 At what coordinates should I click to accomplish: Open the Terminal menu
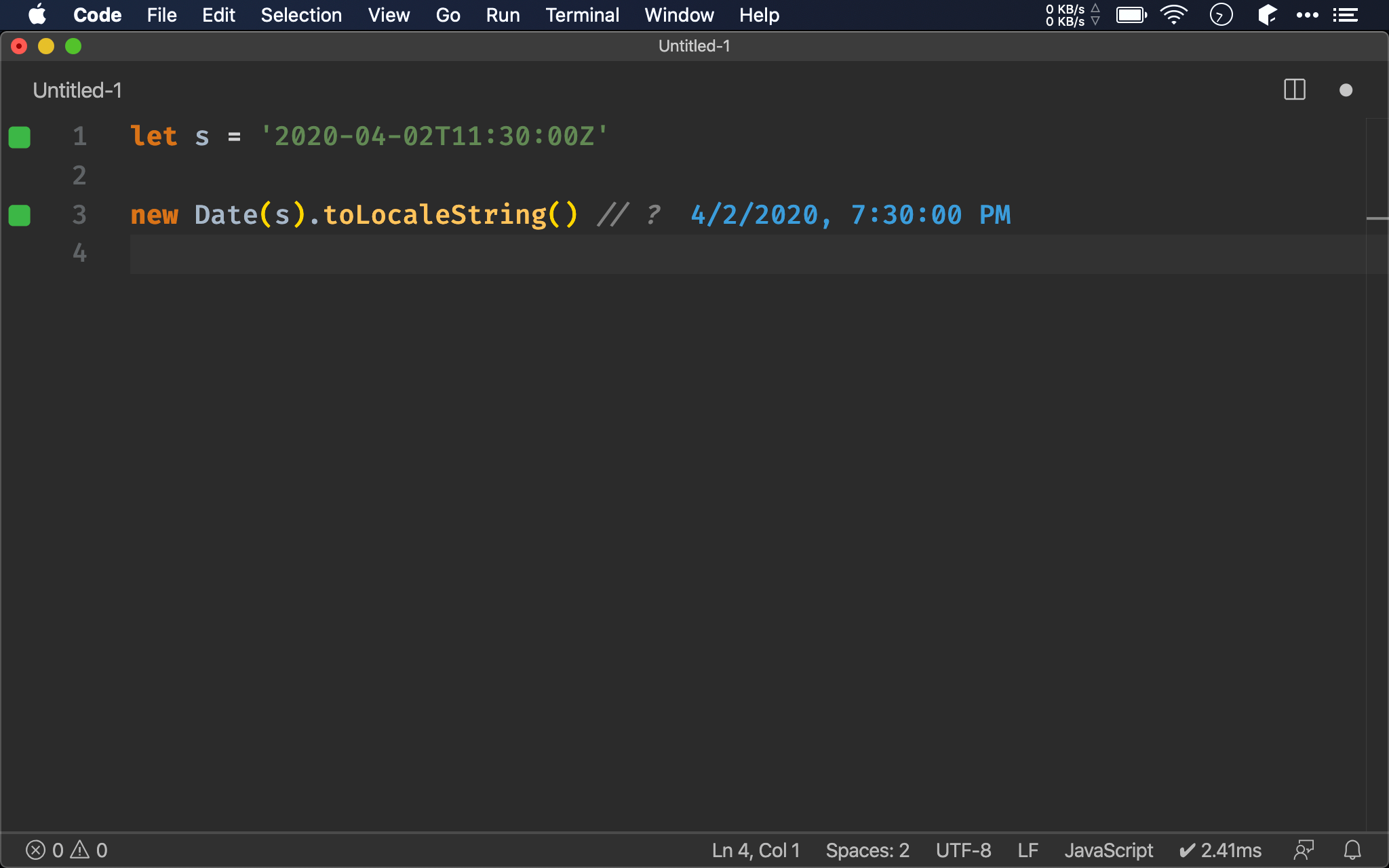582,15
